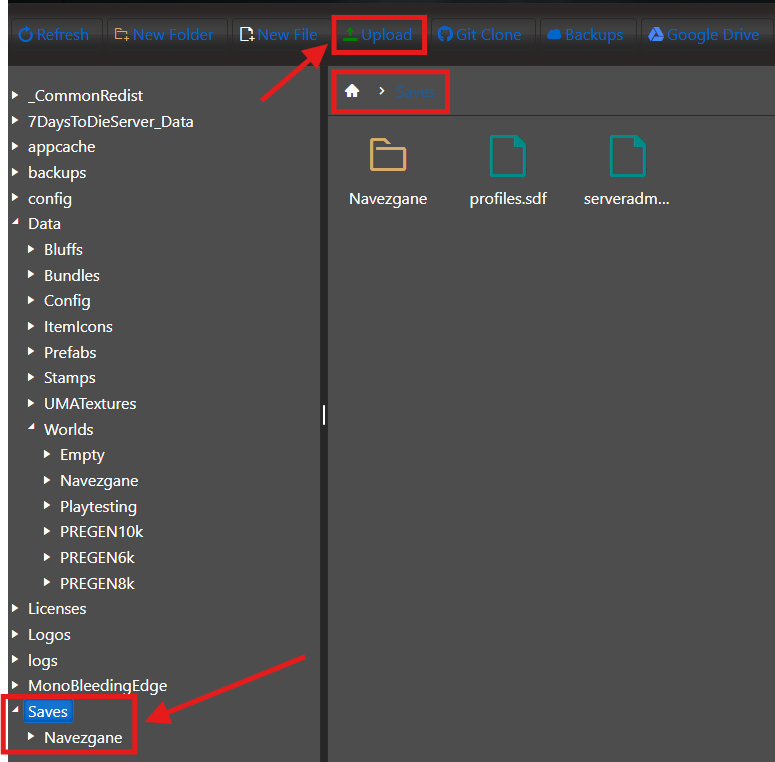Select Navezgane under Saves in tree
775x762 pixels.
click(x=83, y=738)
